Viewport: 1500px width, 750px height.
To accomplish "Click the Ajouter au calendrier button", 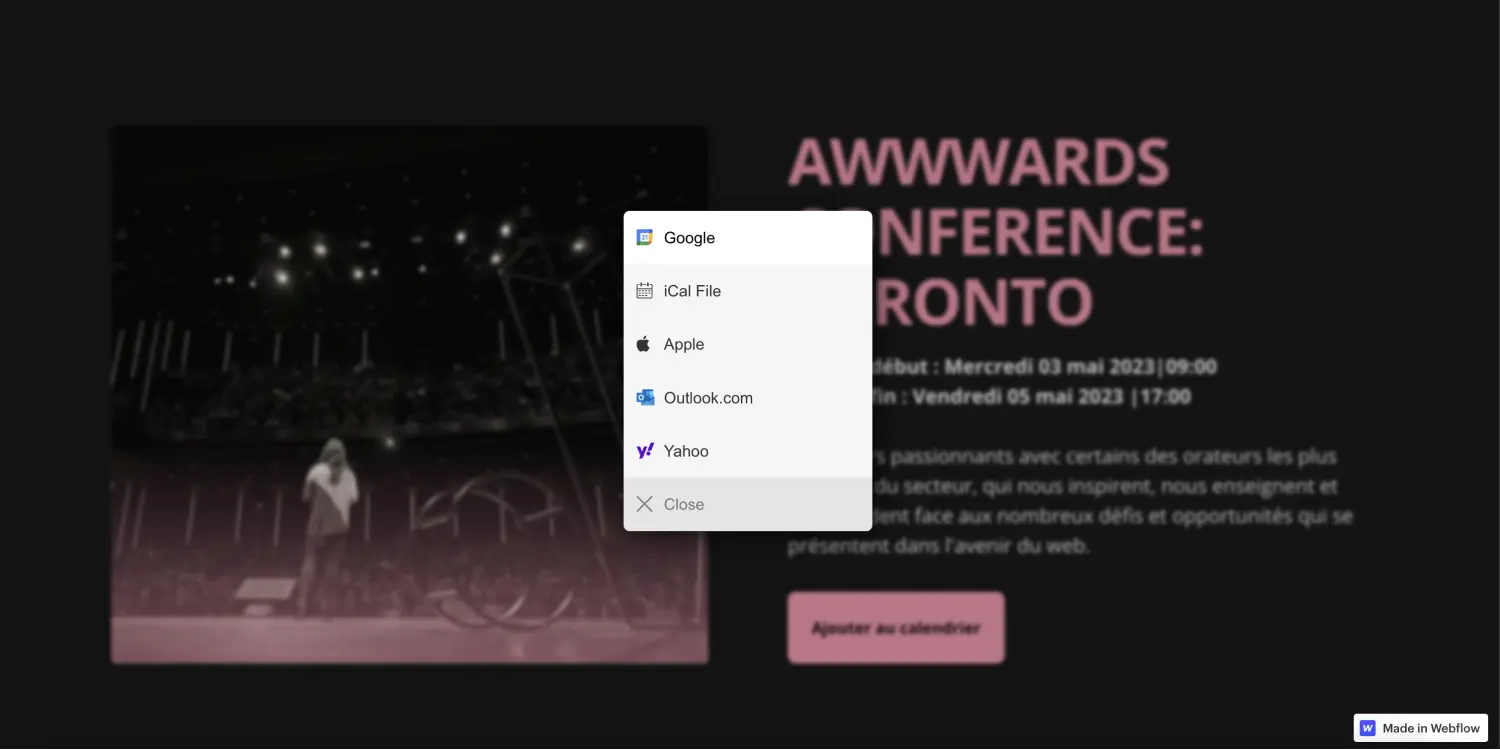I will [896, 628].
